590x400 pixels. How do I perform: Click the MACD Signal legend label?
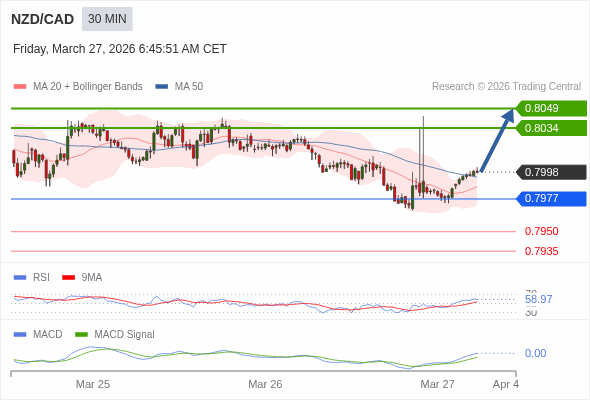pyautogui.click(x=125, y=335)
